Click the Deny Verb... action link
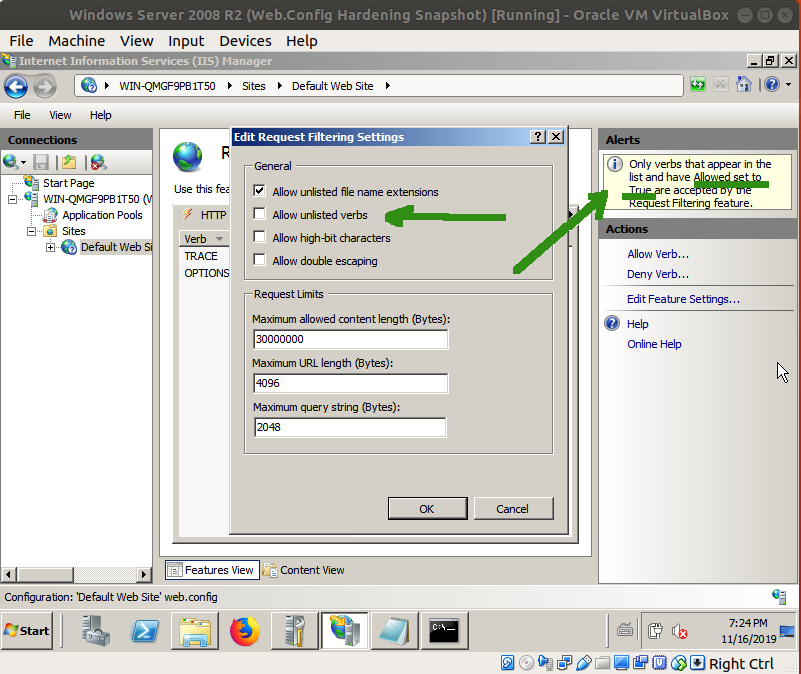Viewport: 801px width, 674px height. (658, 274)
